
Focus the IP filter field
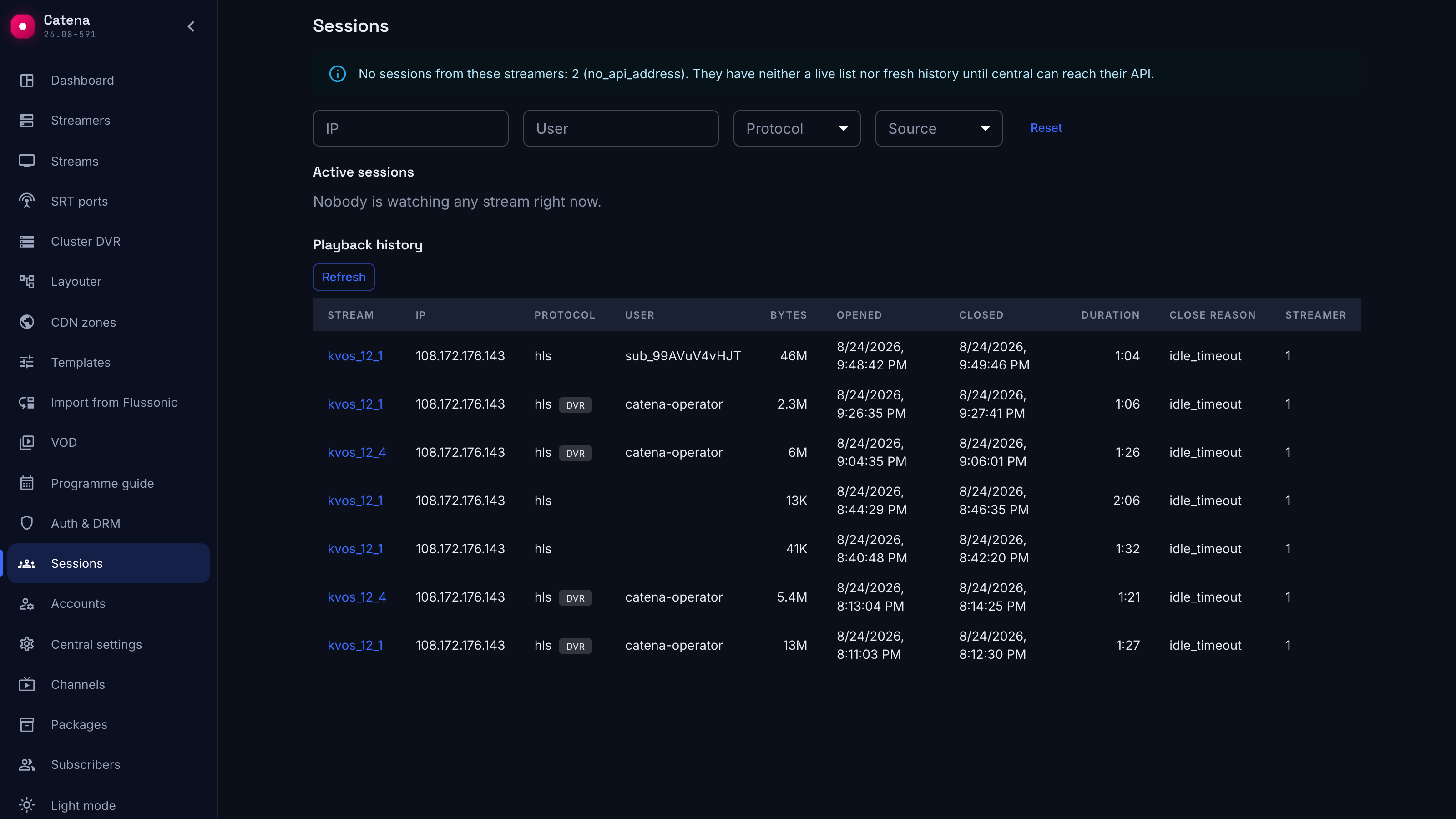[410, 128]
